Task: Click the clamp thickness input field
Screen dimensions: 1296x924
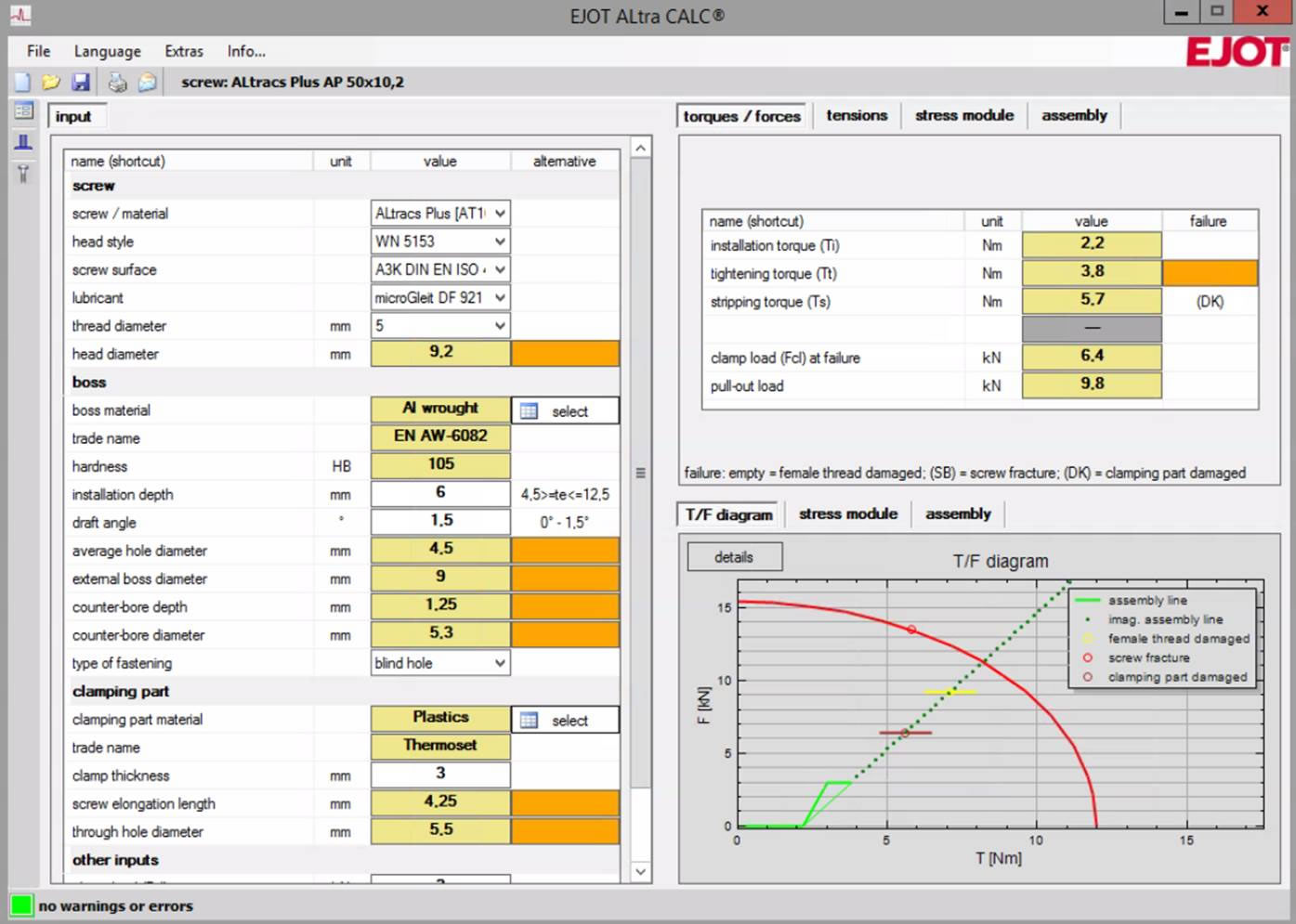Action: pos(440,774)
